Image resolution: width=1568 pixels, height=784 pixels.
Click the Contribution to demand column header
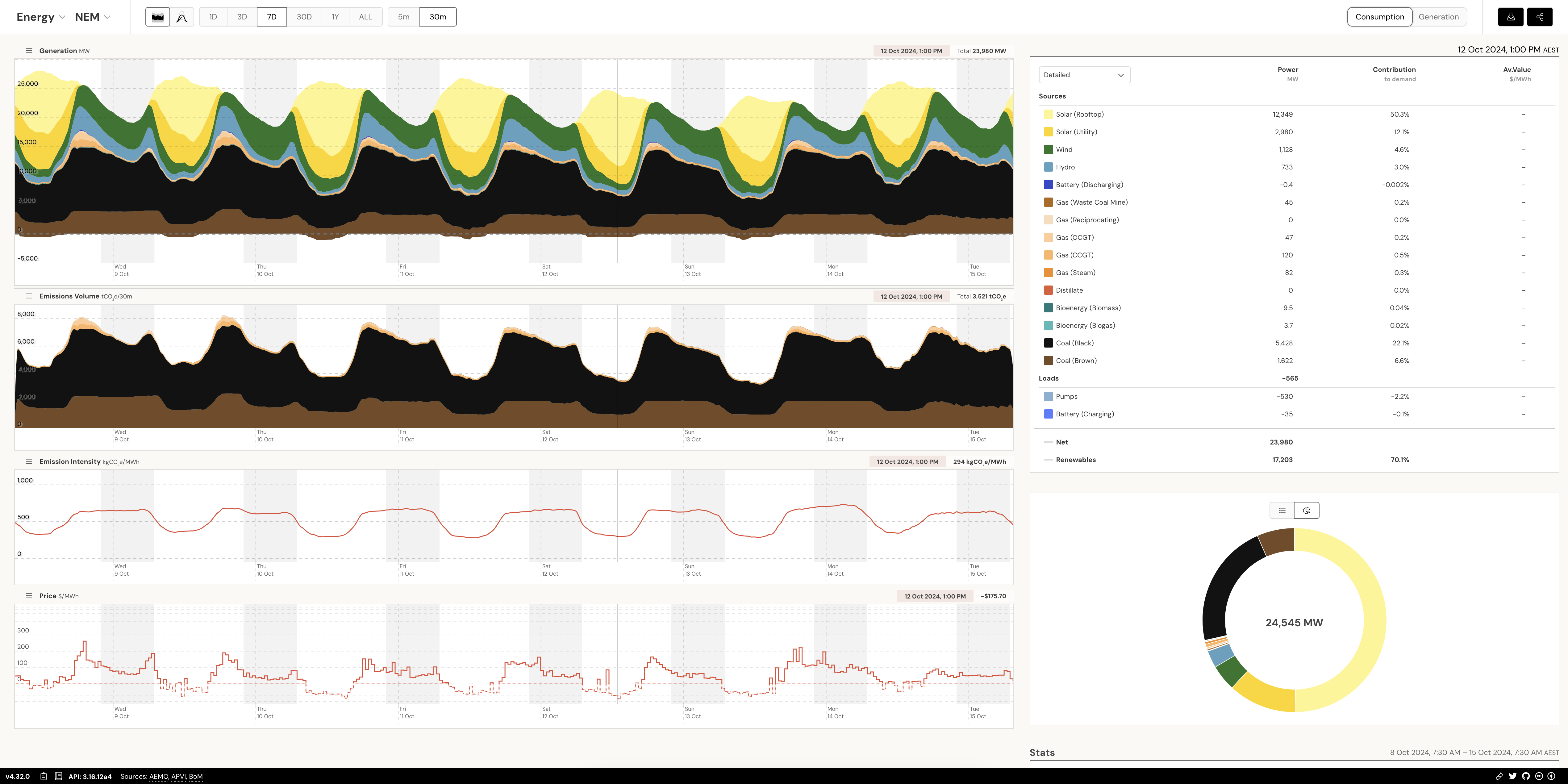point(1394,74)
